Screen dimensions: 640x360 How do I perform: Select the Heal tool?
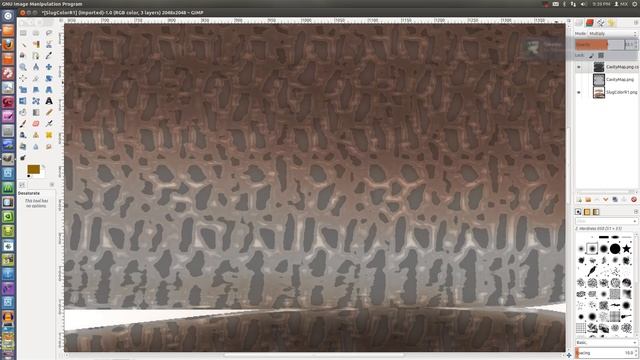tap(49, 135)
